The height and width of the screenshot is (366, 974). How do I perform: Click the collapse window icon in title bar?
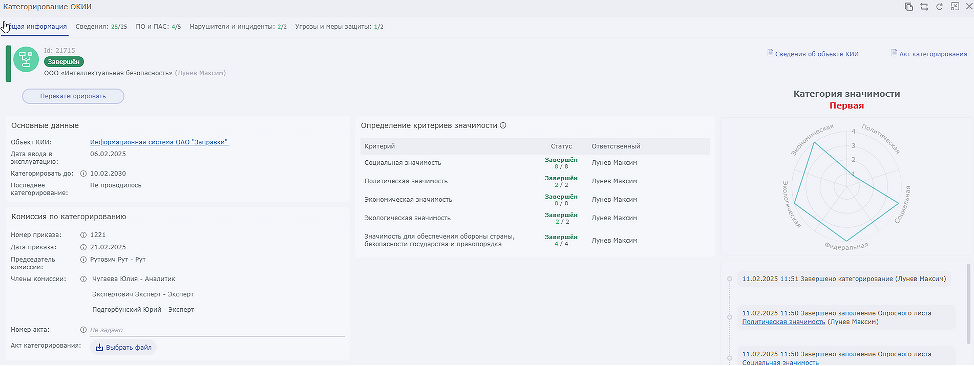point(954,6)
